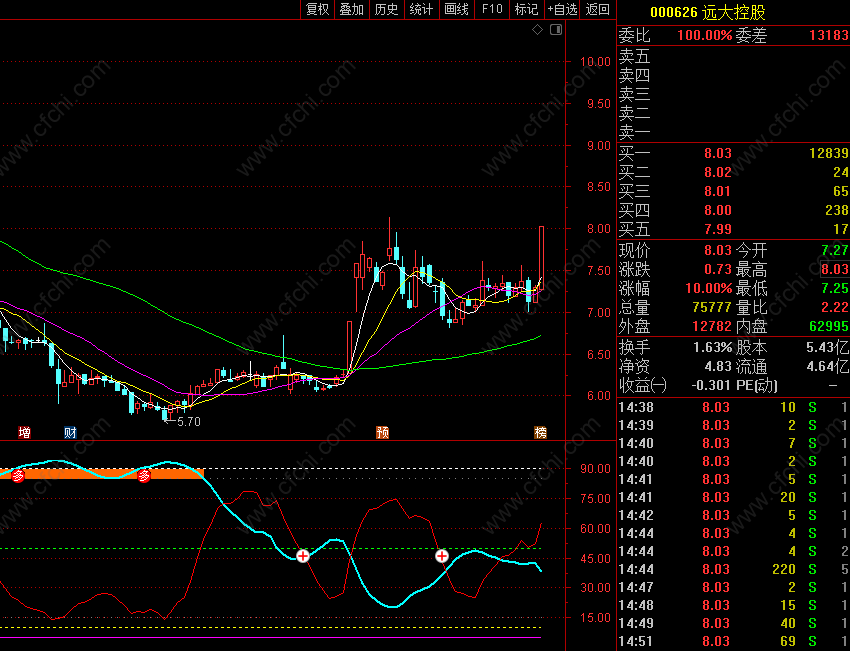Click the 委比 value 100.00%
850x651 pixels.
click(x=705, y=36)
